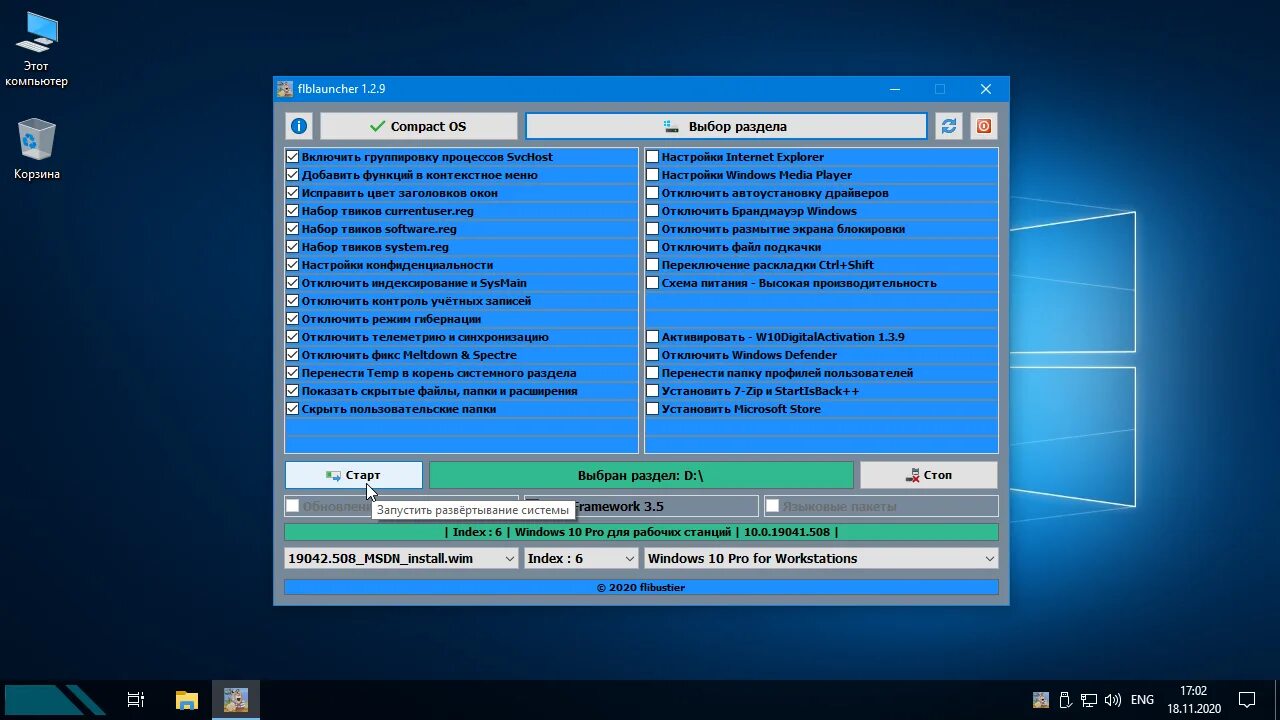
Task: Click the flblauncher tray icon
Action: (x=1041, y=700)
